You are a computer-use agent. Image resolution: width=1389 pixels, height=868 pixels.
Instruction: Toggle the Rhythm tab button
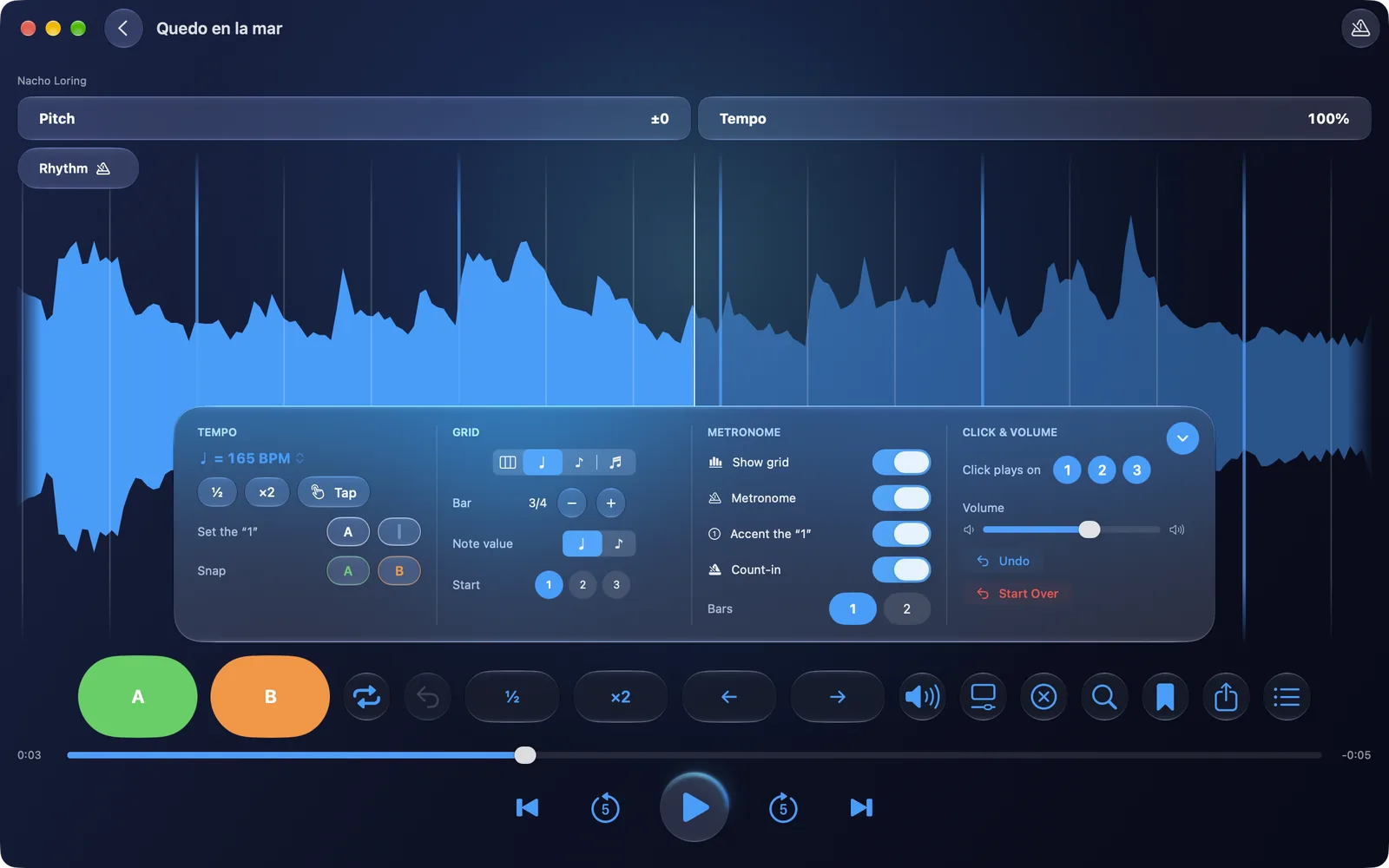pos(78,168)
